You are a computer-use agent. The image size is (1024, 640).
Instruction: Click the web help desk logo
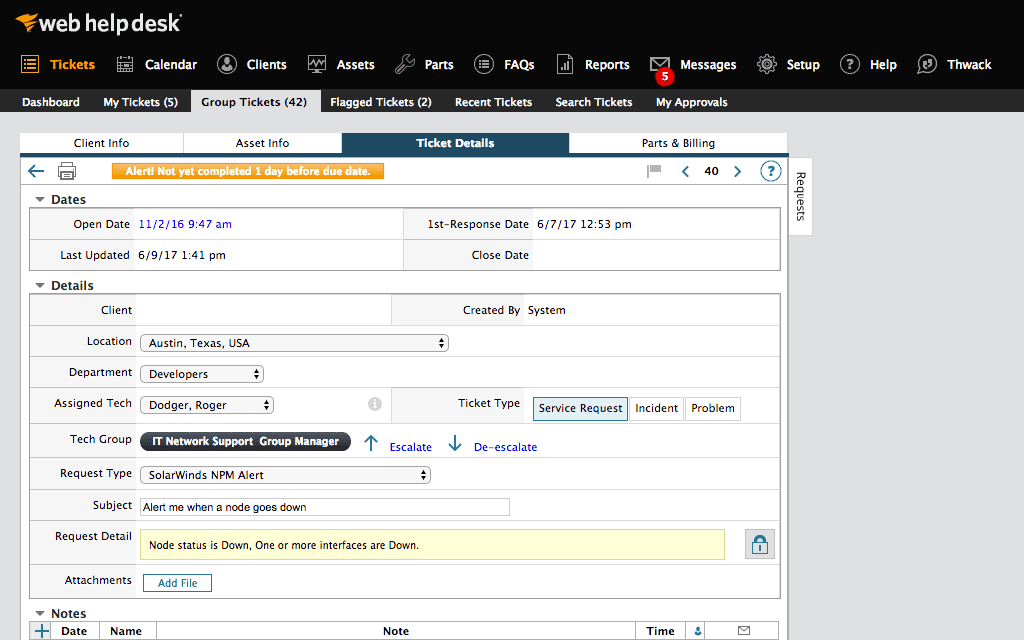99,23
